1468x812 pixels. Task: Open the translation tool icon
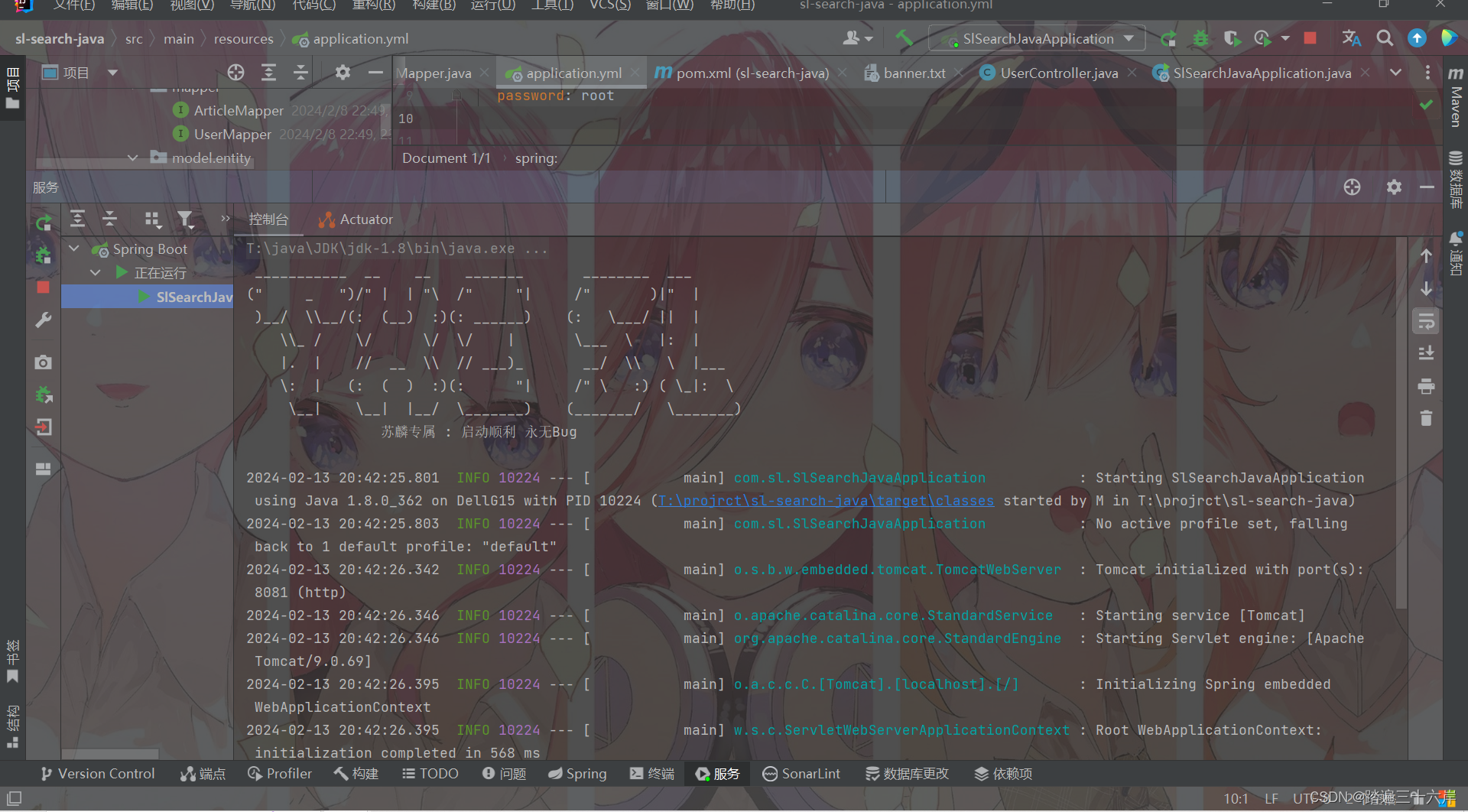tap(1350, 37)
